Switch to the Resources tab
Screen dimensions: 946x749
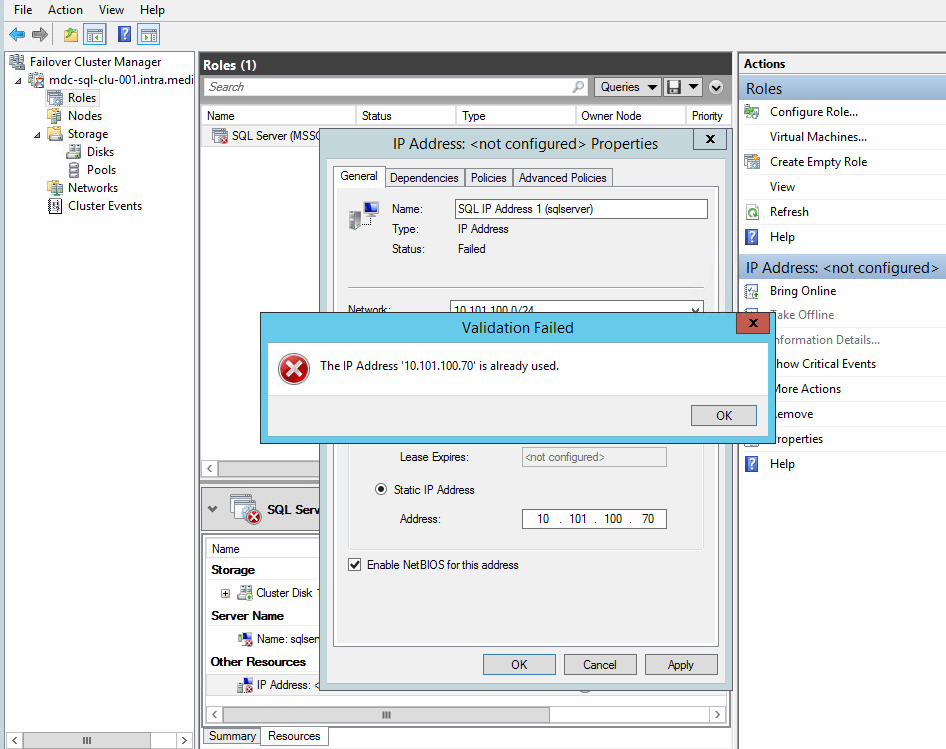294,736
